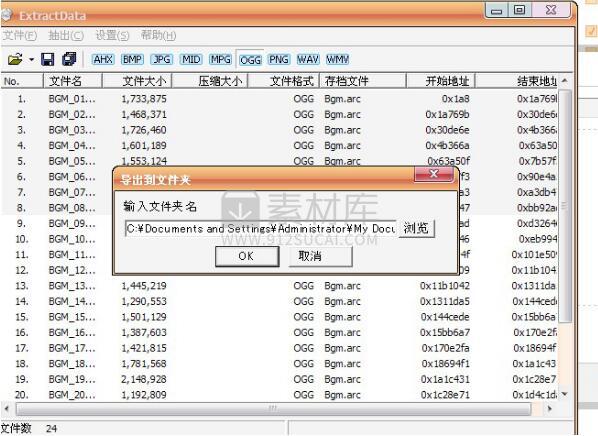The width and height of the screenshot is (598, 436).
Task: Click the single save floppy icon
Action: tap(48, 59)
